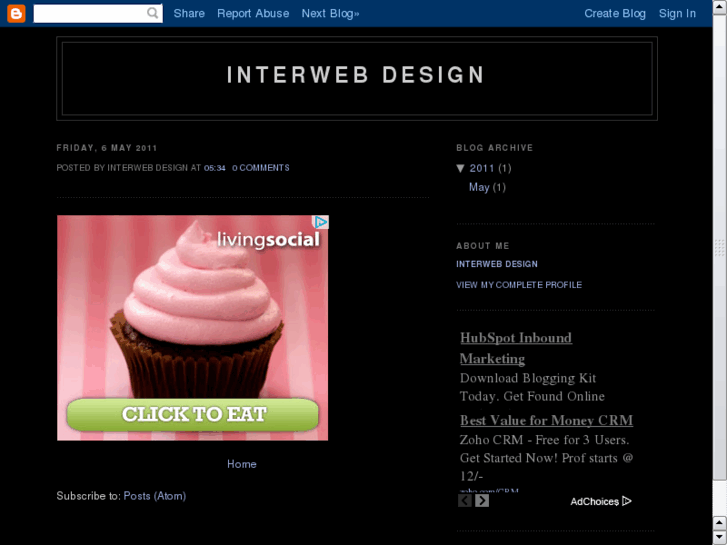Click VIEW MY COMPLETE PROFILE
The height and width of the screenshot is (545, 727).
519,285
